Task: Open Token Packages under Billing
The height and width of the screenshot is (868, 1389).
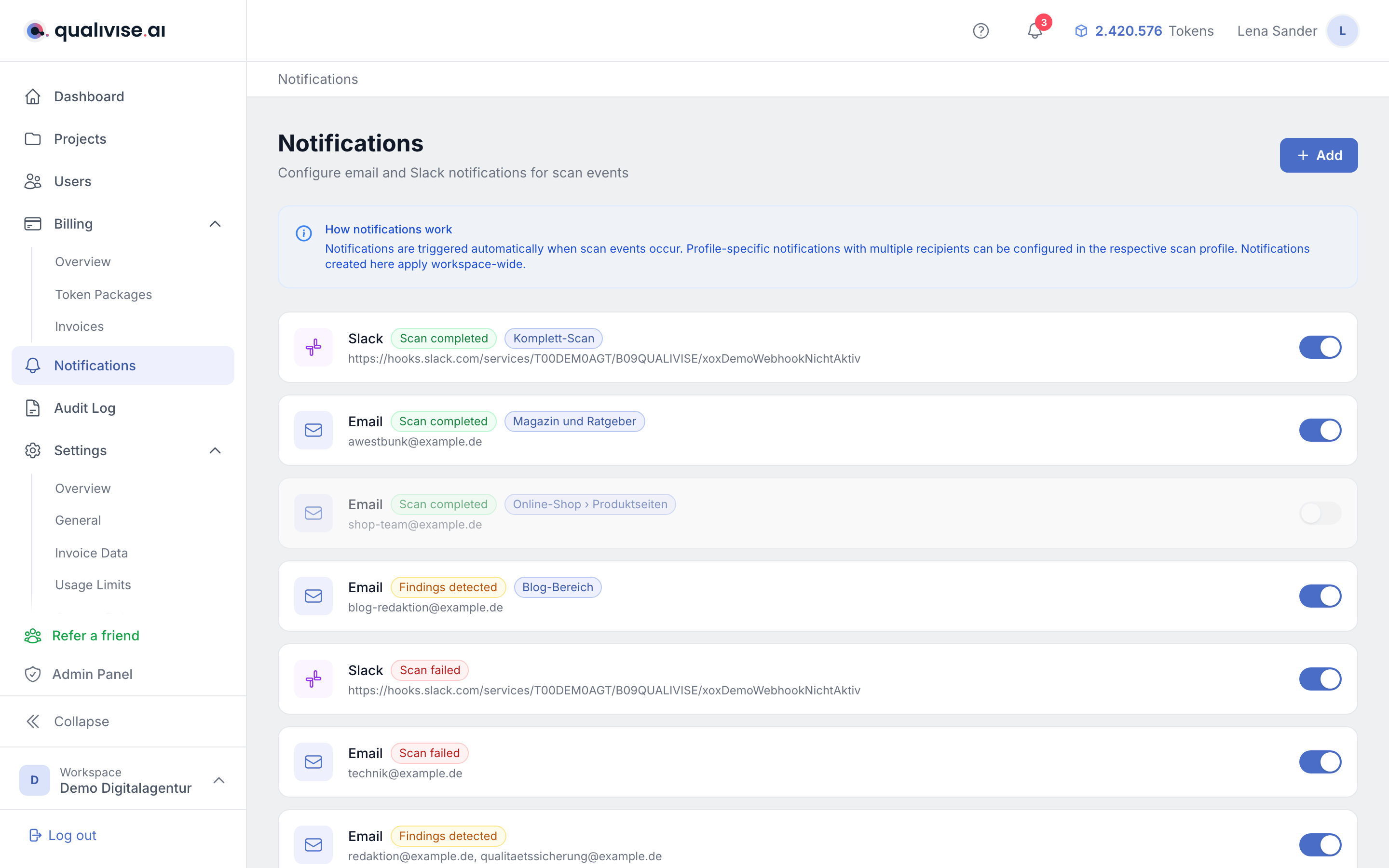Action: [103, 295]
